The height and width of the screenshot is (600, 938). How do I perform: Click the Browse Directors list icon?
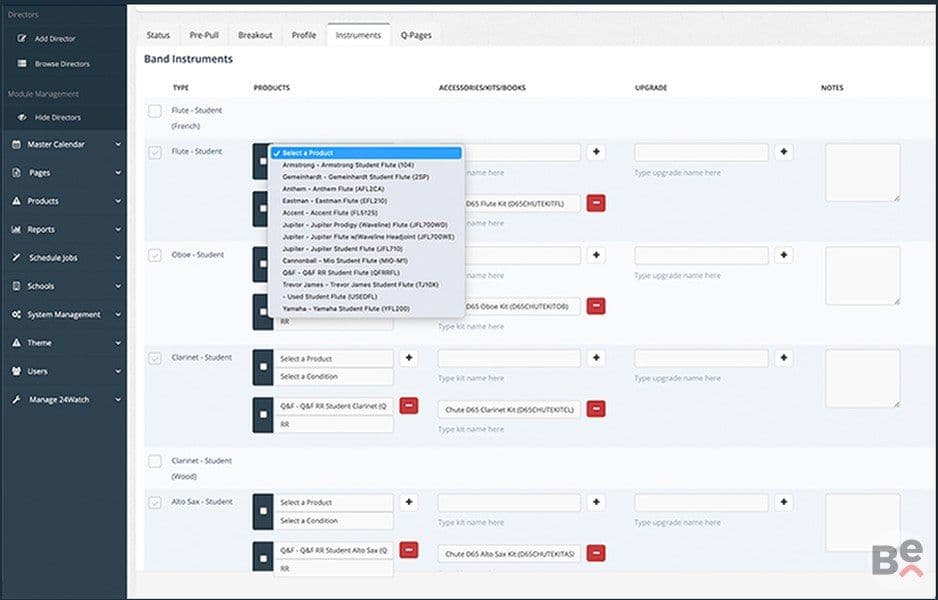pyautogui.click(x=22, y=63)
